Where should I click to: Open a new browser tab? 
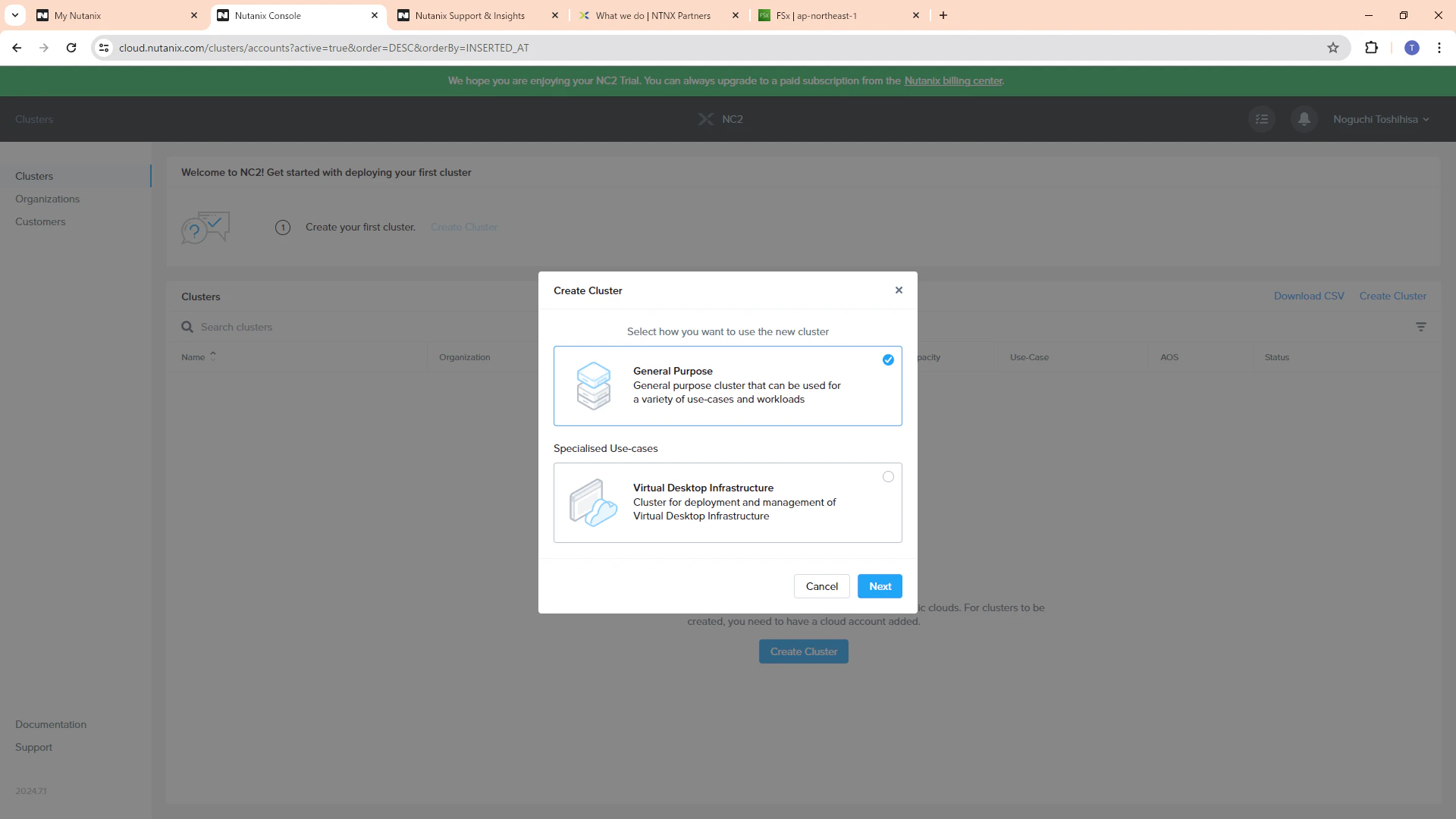coord(943,15)
